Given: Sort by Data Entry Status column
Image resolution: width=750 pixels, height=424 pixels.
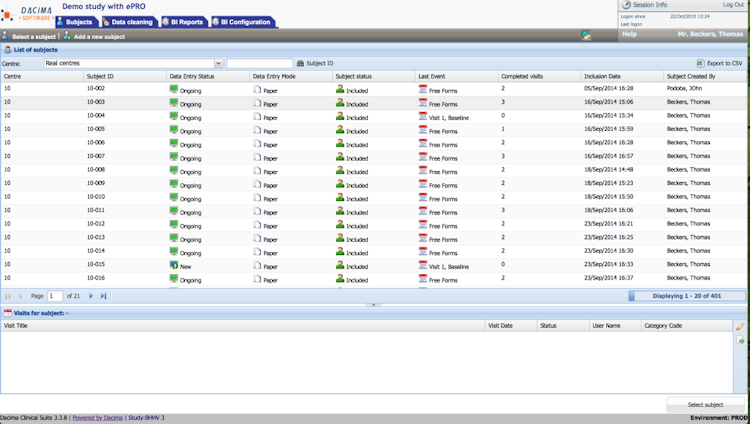Looking at the screenshot, I should (x=208, y=76).
